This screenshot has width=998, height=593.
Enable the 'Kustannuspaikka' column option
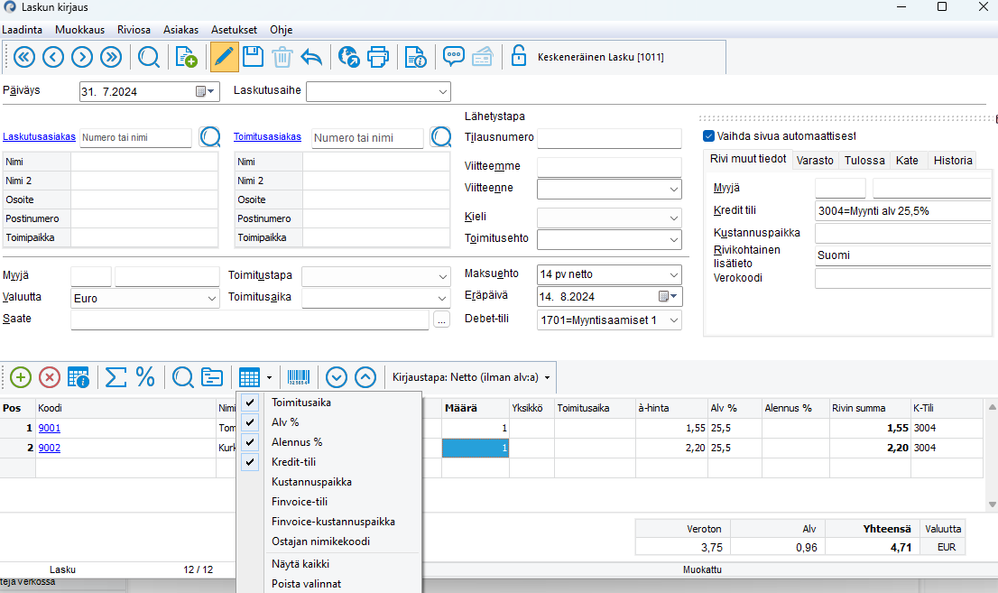point(312,482)
